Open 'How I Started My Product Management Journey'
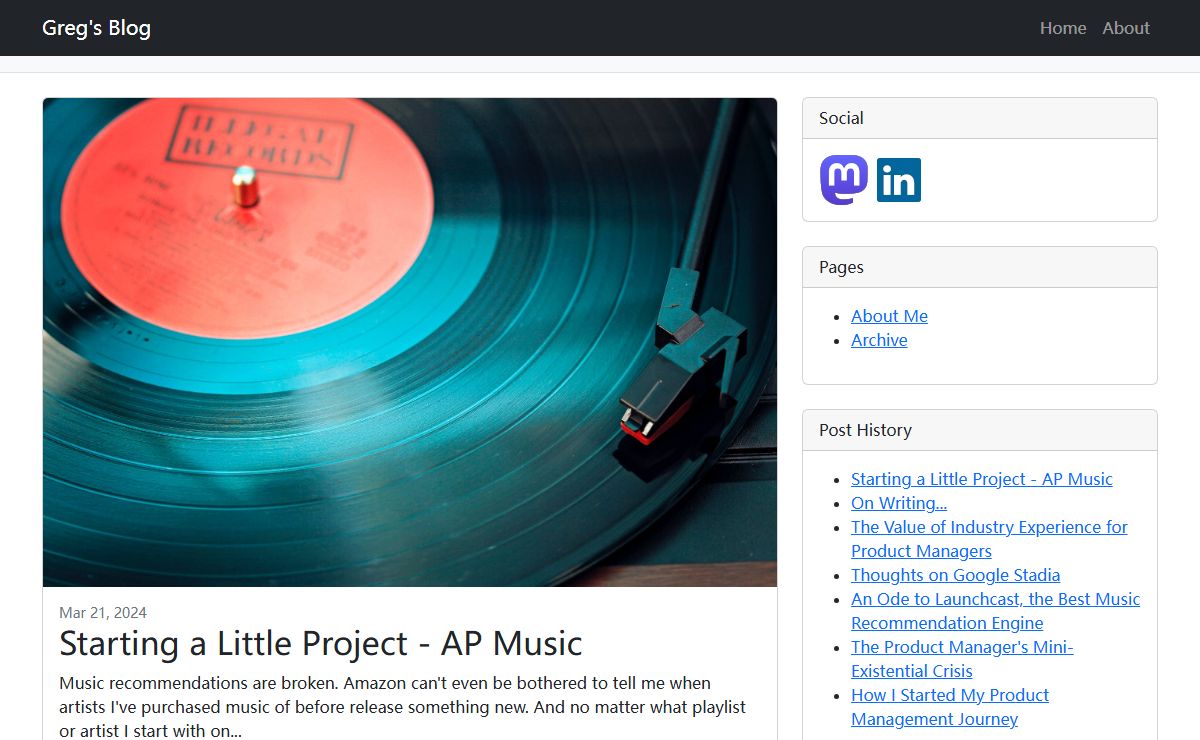1200x740 pixels. [950, 707]
